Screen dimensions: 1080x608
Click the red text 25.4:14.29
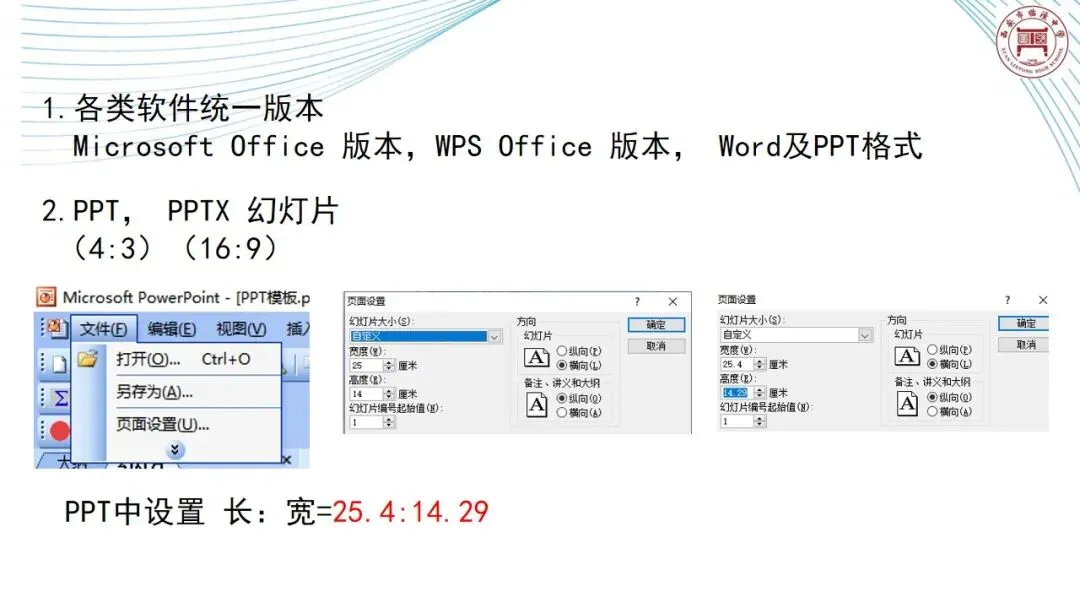coord(411,512)
